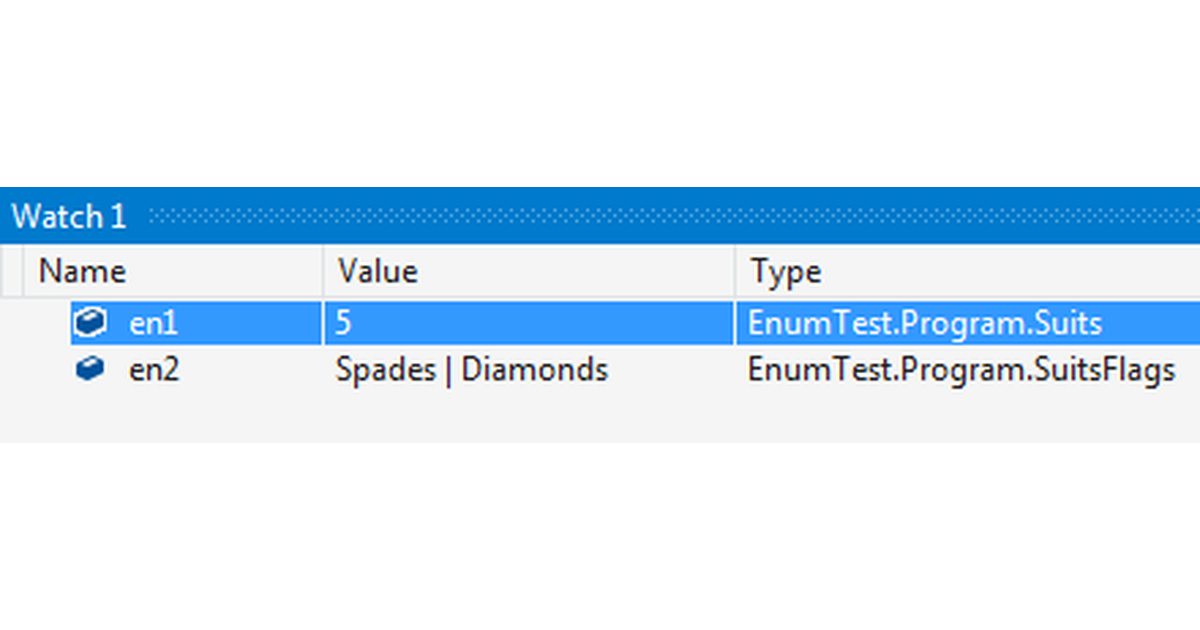Viewport: 1200px width, 630px height.
Task: Click the EnumTest.Program.SuitsFlags type cell
Action: [960, 369]
